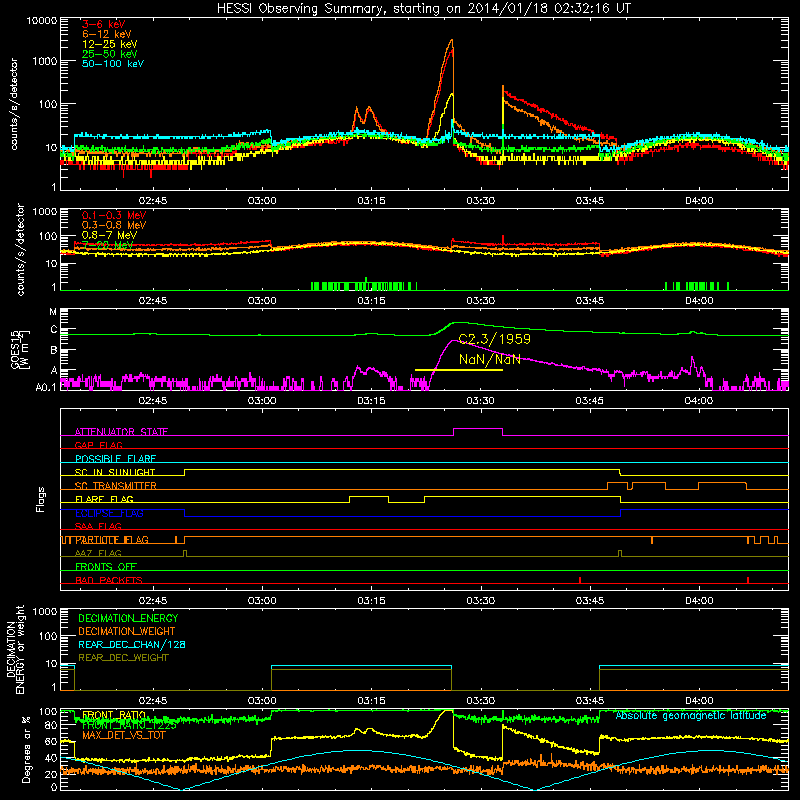Click the SC_TRANSMITTER label
The width and height of the screenshot is (800, 800).
(x=116, y=486)
